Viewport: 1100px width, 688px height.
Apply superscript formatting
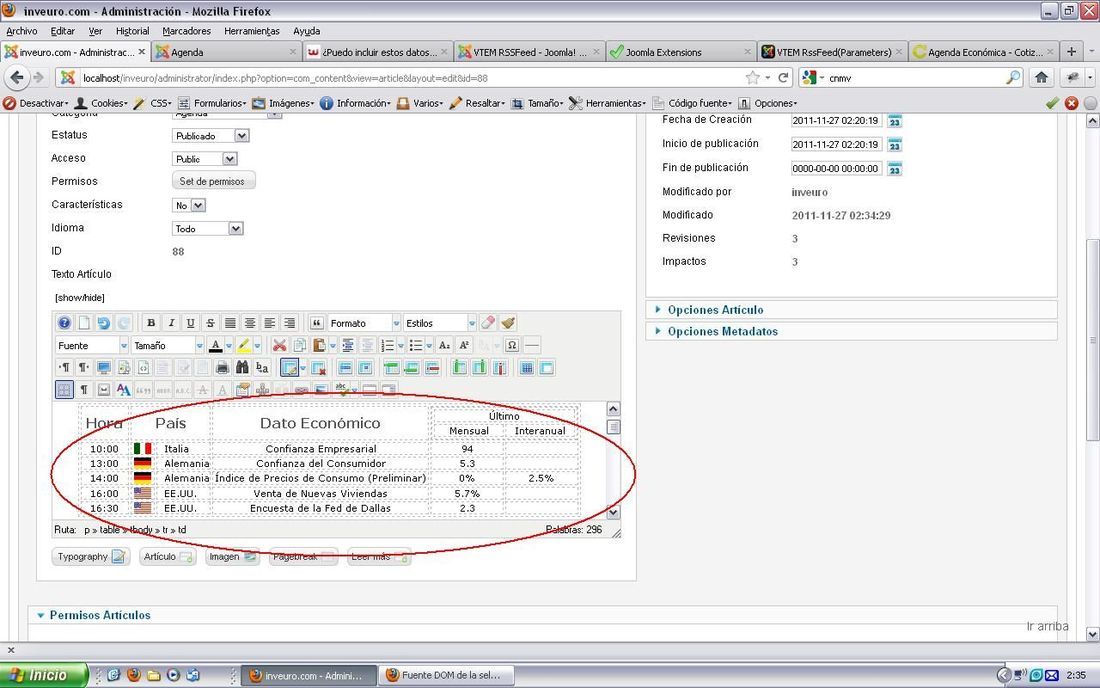click(x=464, y=345)
